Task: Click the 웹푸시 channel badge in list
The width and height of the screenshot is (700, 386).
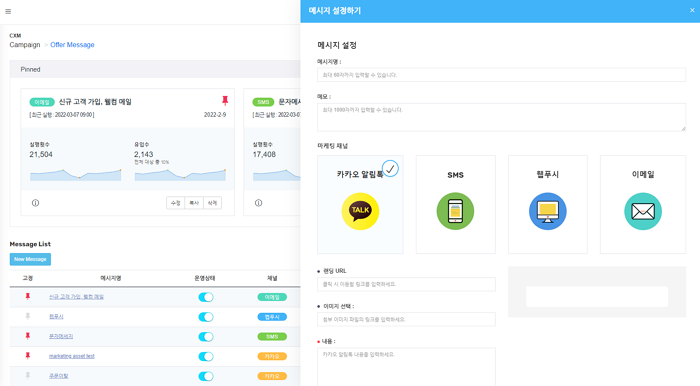Action: [272, 317]
